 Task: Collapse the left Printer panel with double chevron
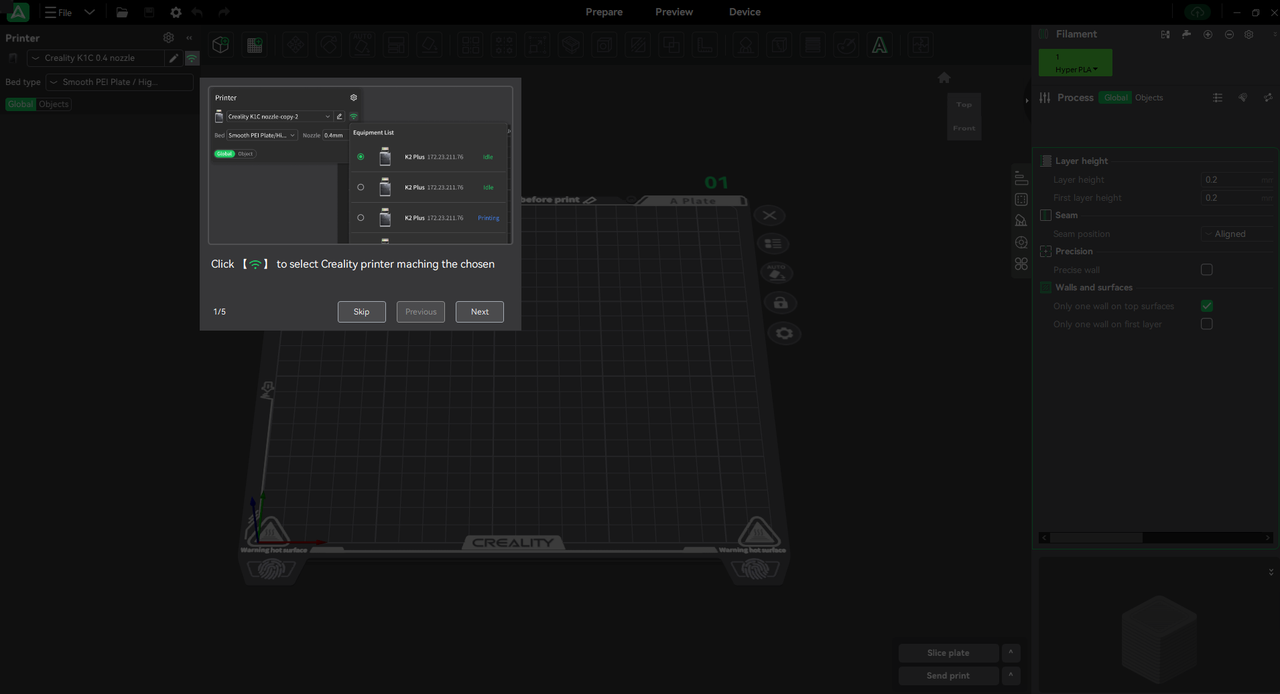189,38
